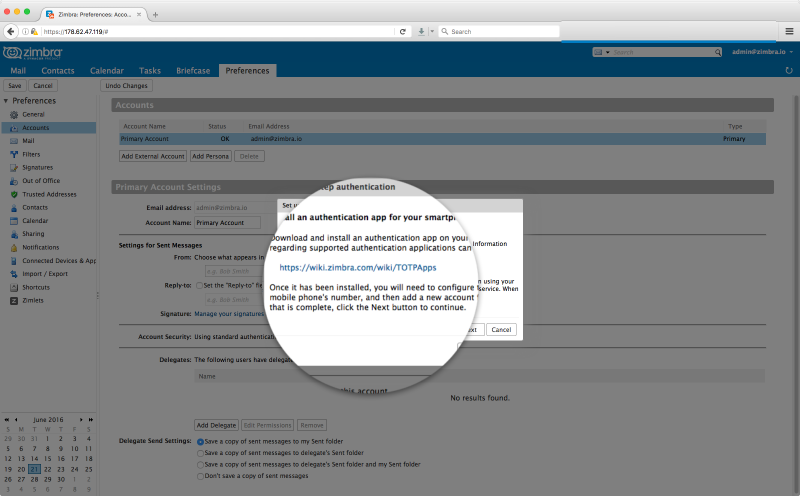The width and height of the screenshot is (800, 496).
Task: Switch to the Contacts tab
Action: point(58,71)
